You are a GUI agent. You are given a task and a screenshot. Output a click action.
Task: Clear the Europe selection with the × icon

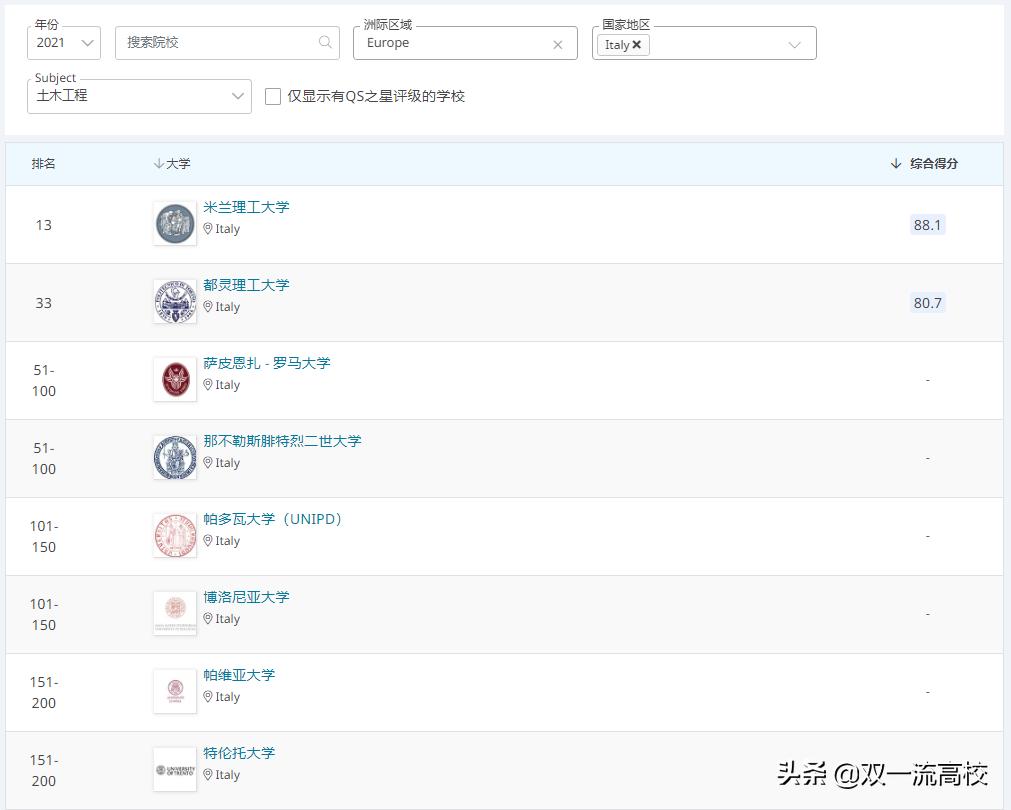pos(558,44)
